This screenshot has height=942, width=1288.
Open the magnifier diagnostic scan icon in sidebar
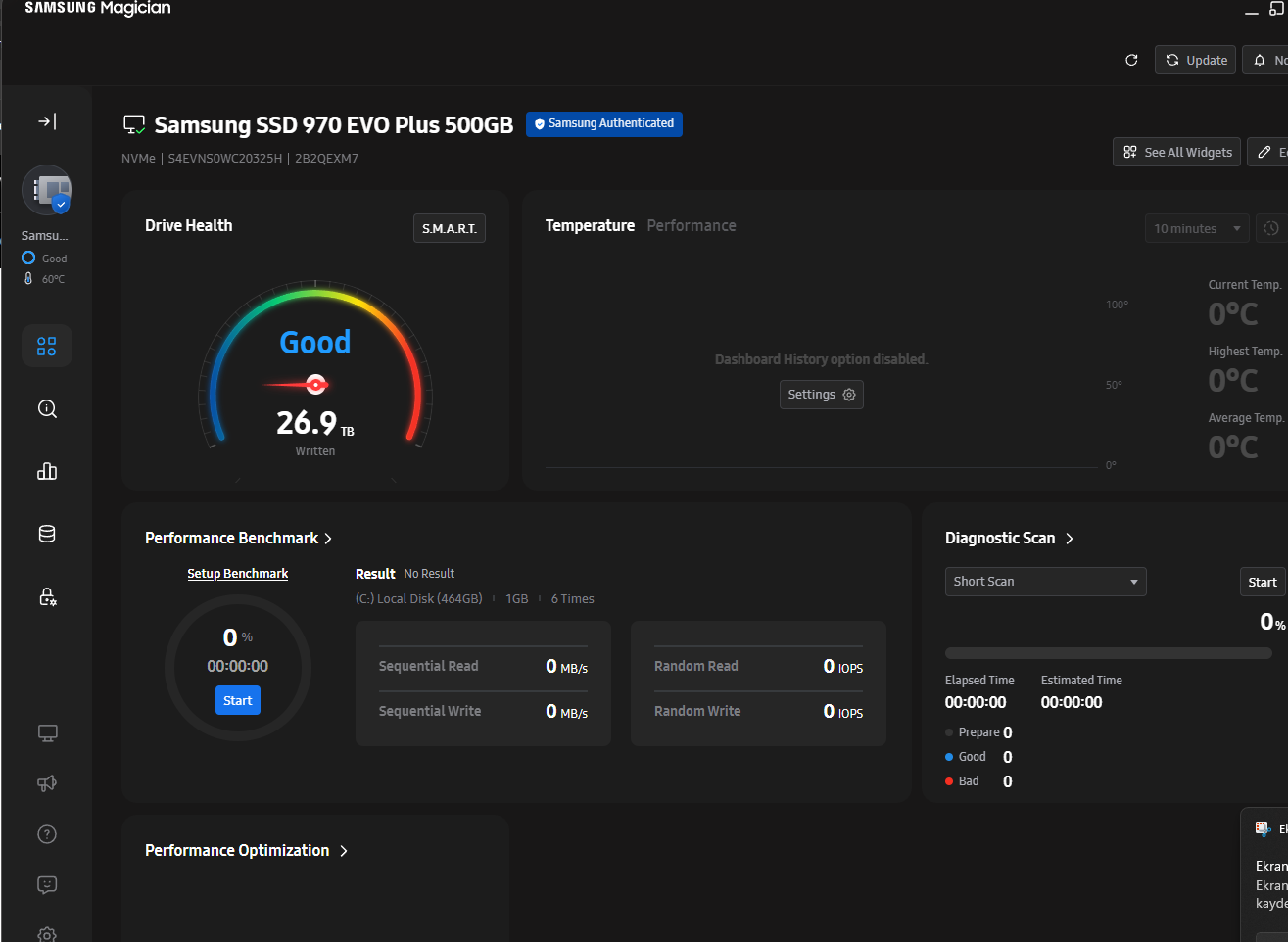pos(47,408)
